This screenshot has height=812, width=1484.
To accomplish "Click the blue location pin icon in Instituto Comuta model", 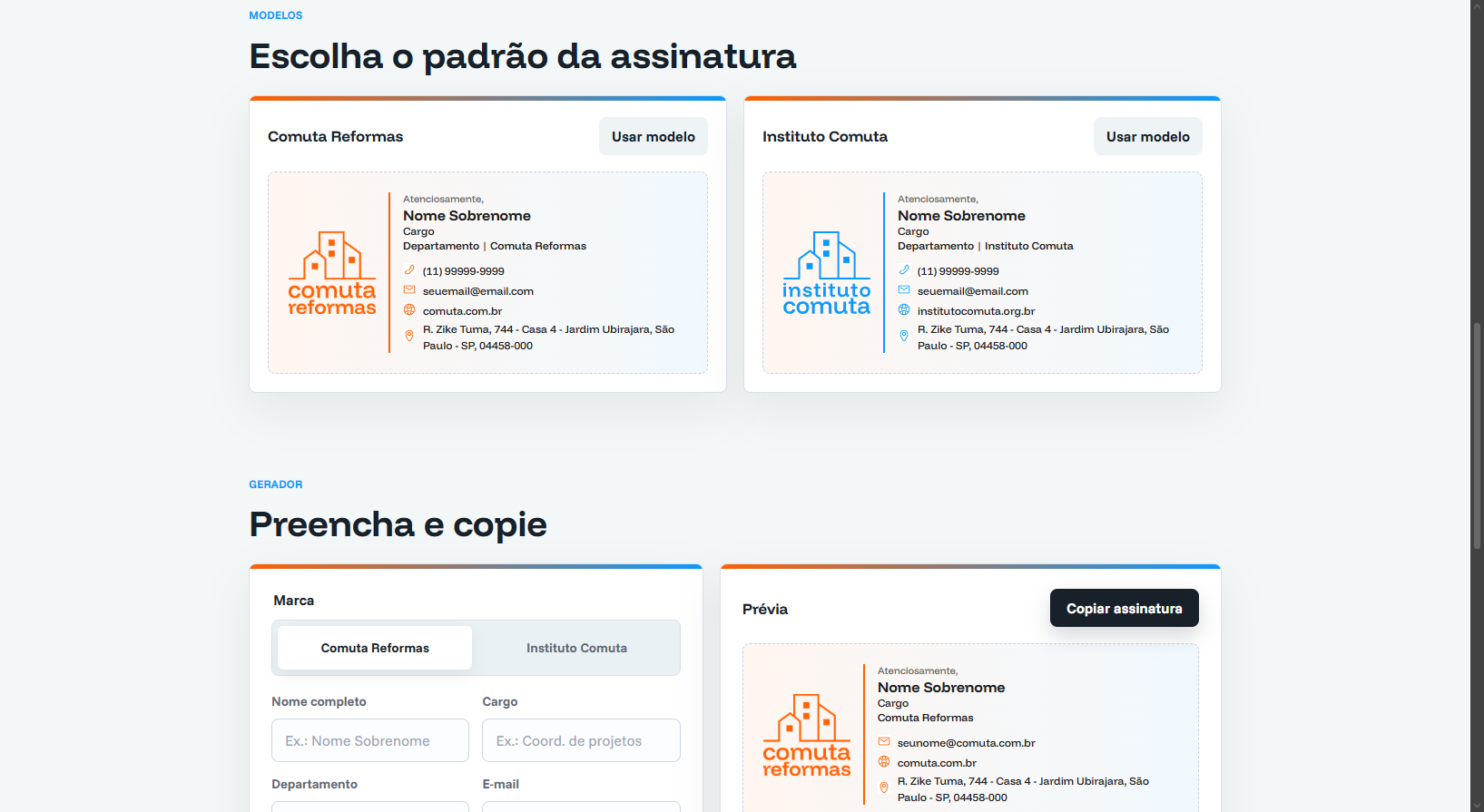I will 904,337.
